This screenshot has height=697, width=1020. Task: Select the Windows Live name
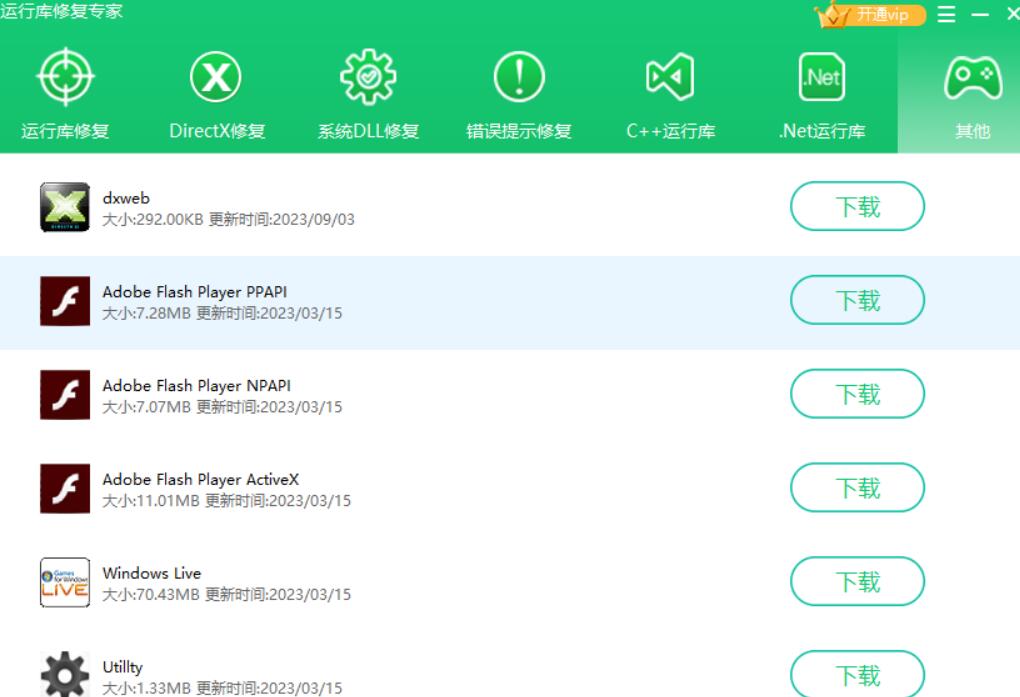click(152, 573)
